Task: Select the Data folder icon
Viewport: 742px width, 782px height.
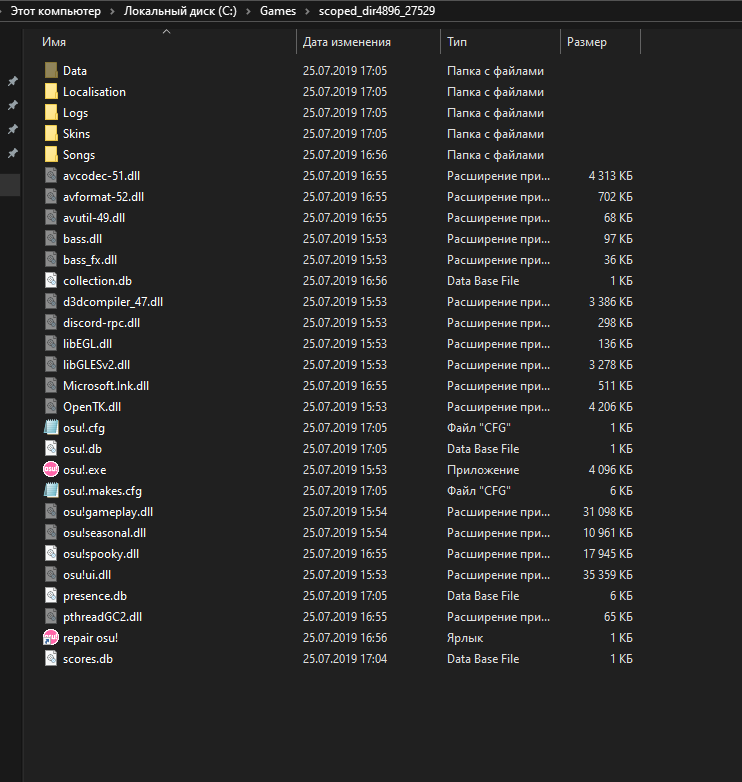Action: 51,70
